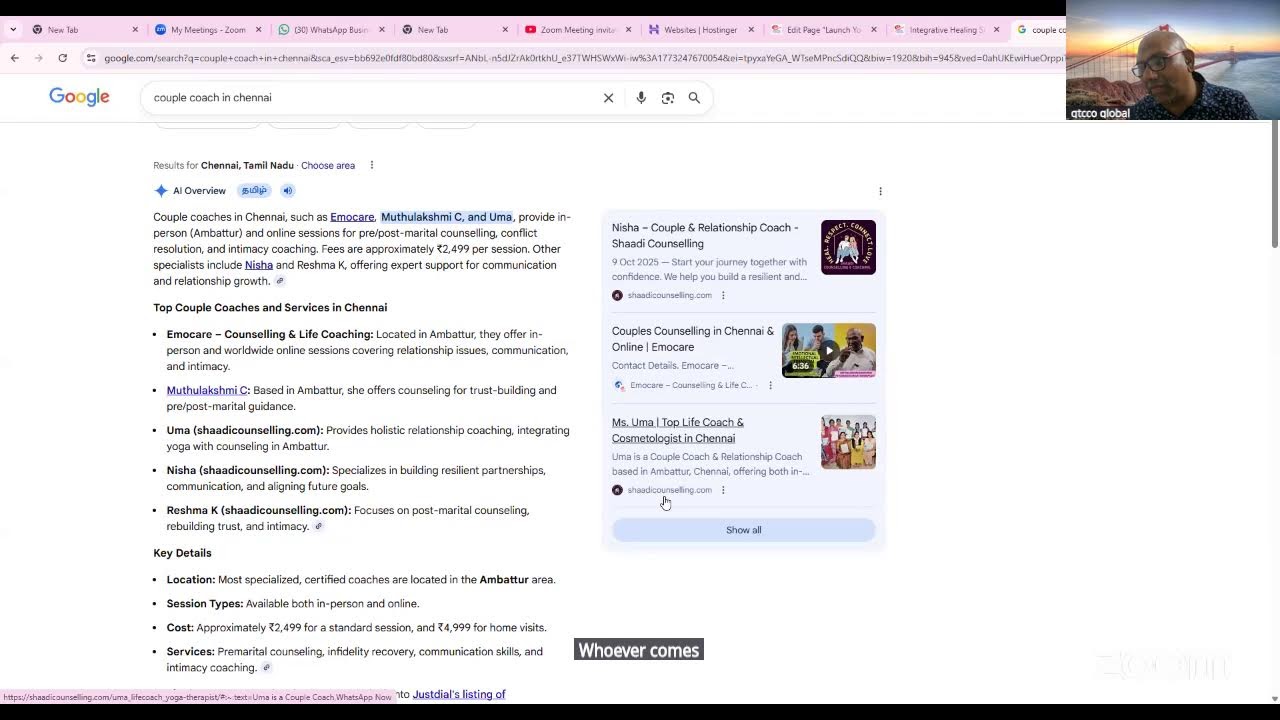Screen dimensions: 1280x720
Task: Listen to the AI Overview audio
Action: [x=287, y=191]
